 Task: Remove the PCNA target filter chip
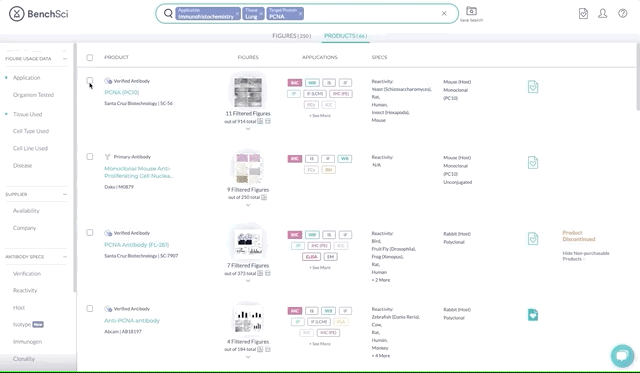(300, 13)
